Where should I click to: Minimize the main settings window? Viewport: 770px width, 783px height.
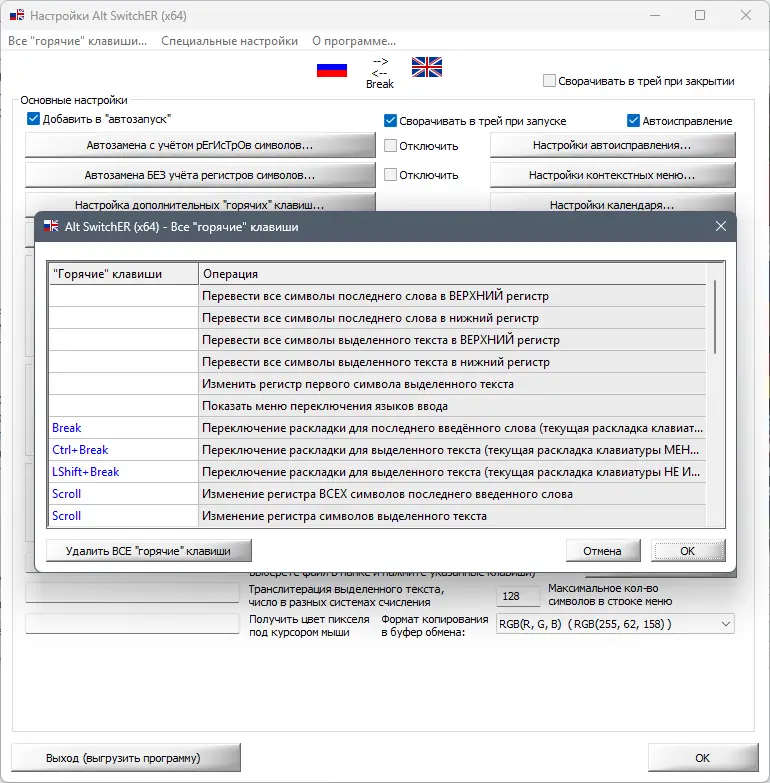(655, 15)
